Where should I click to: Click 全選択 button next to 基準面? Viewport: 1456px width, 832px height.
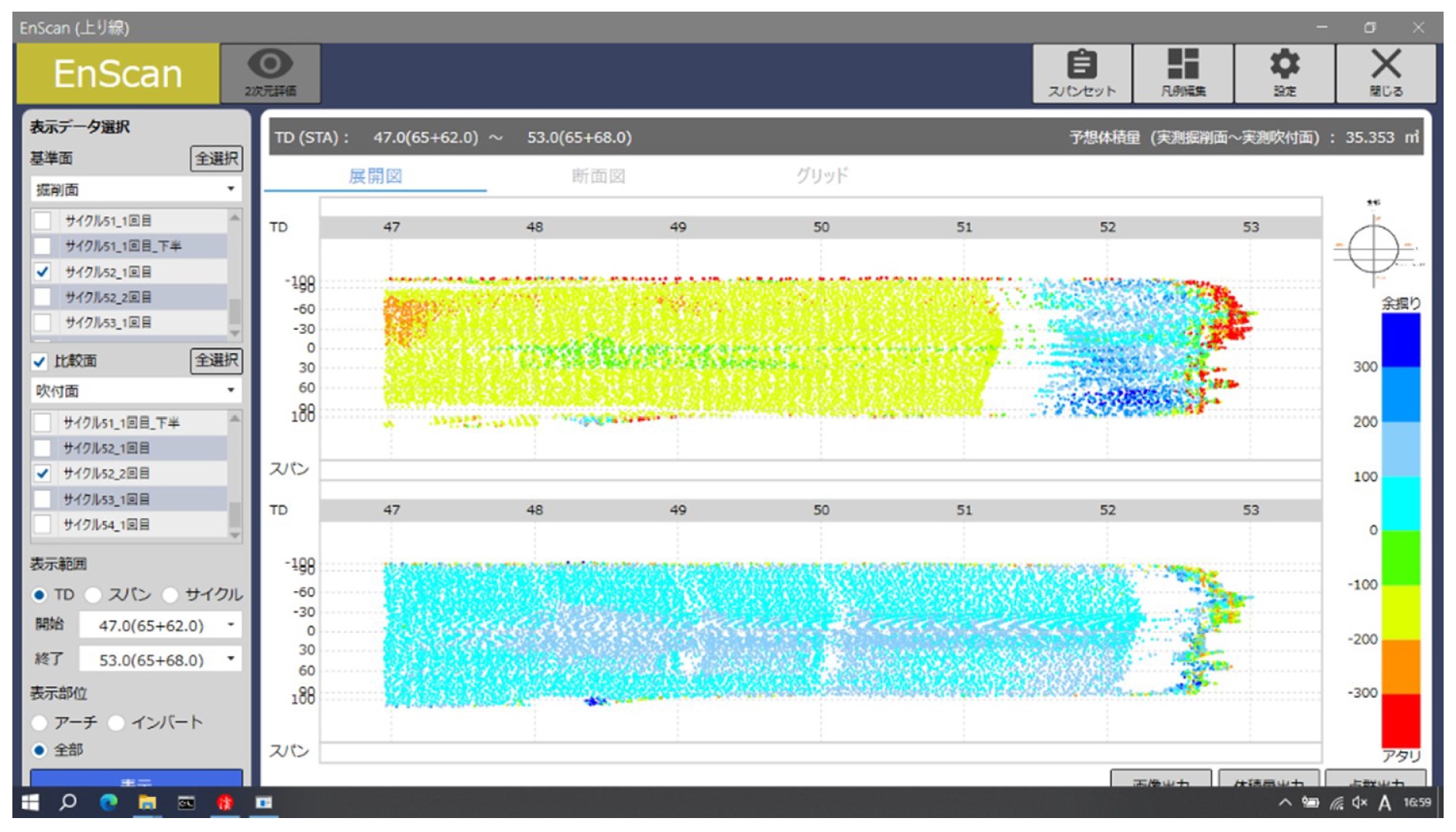[x=216, y=158]
